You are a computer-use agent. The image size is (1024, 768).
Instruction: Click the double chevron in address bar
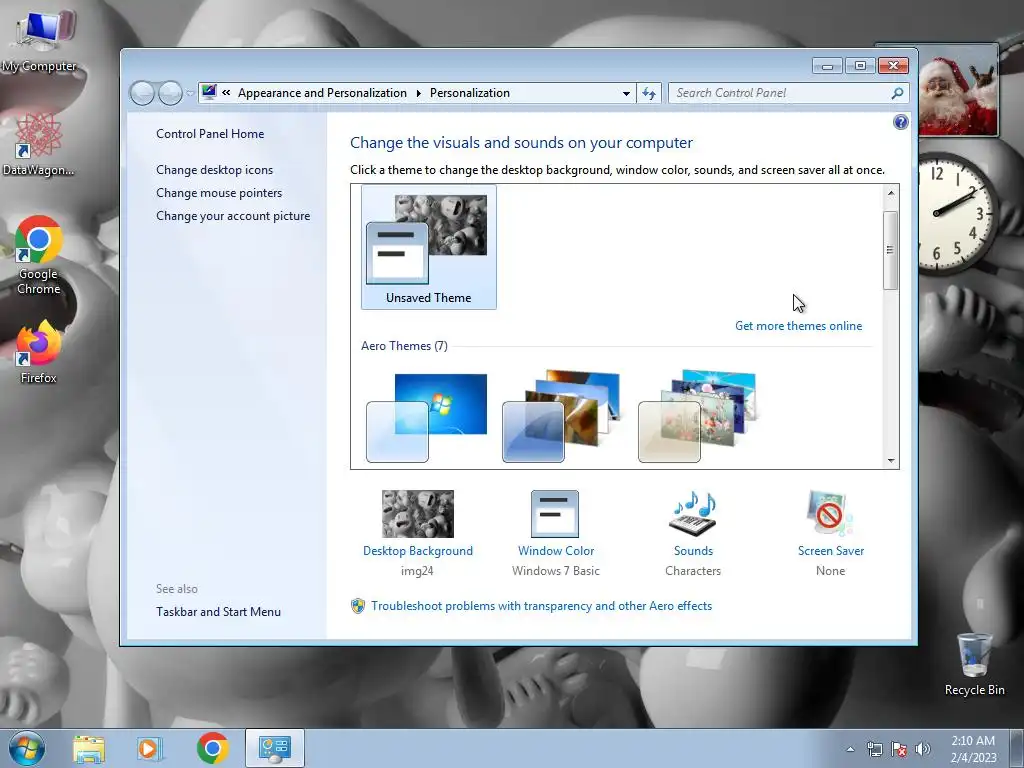coord(226,93)
